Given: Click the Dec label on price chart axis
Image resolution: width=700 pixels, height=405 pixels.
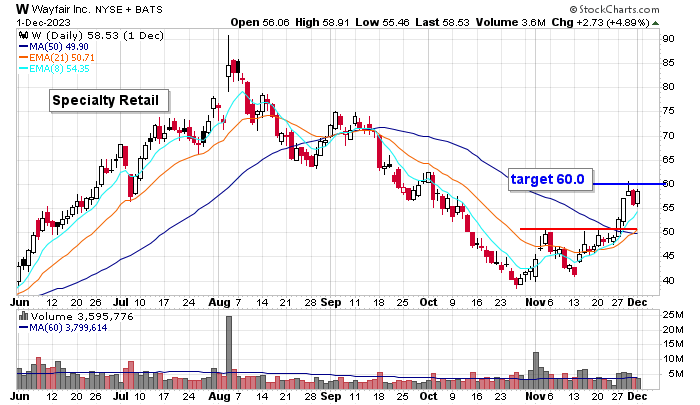Looking at the screenshot, I should point(638,303).
